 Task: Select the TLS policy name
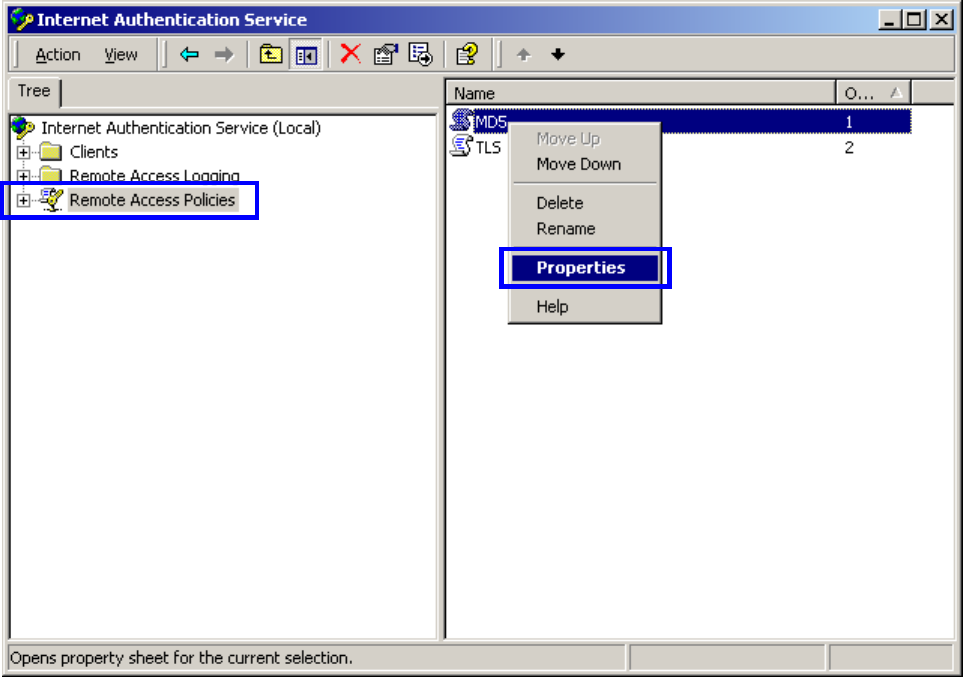coord(488,147)
